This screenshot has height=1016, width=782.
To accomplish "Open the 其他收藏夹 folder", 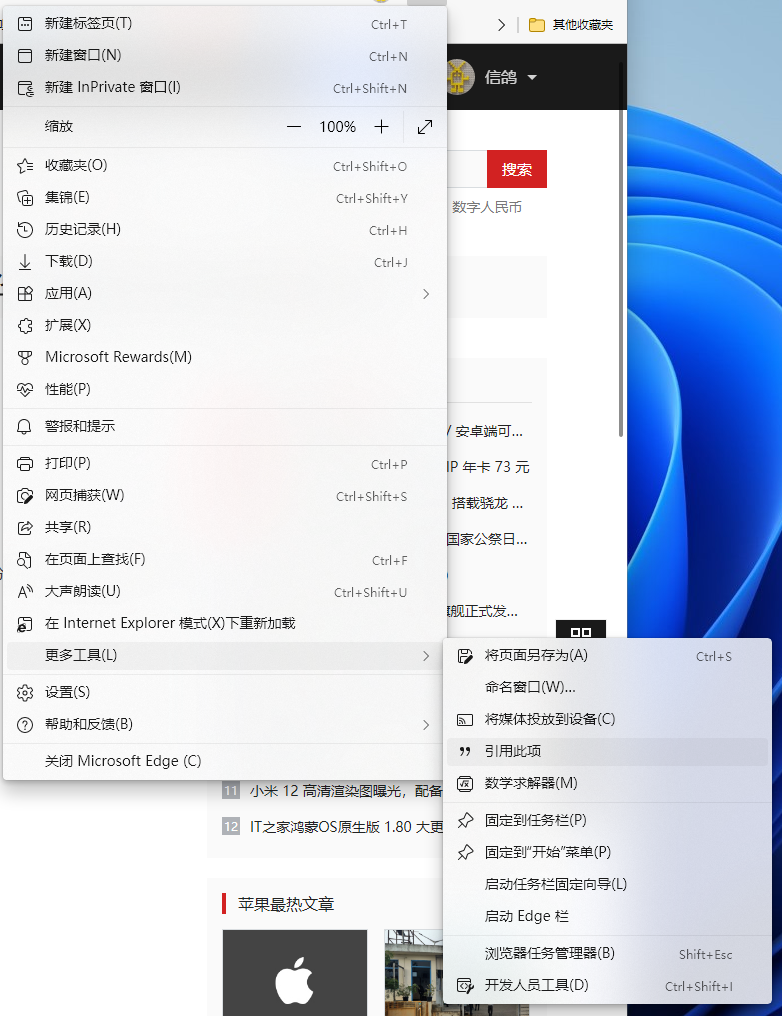I will (571, 25).
